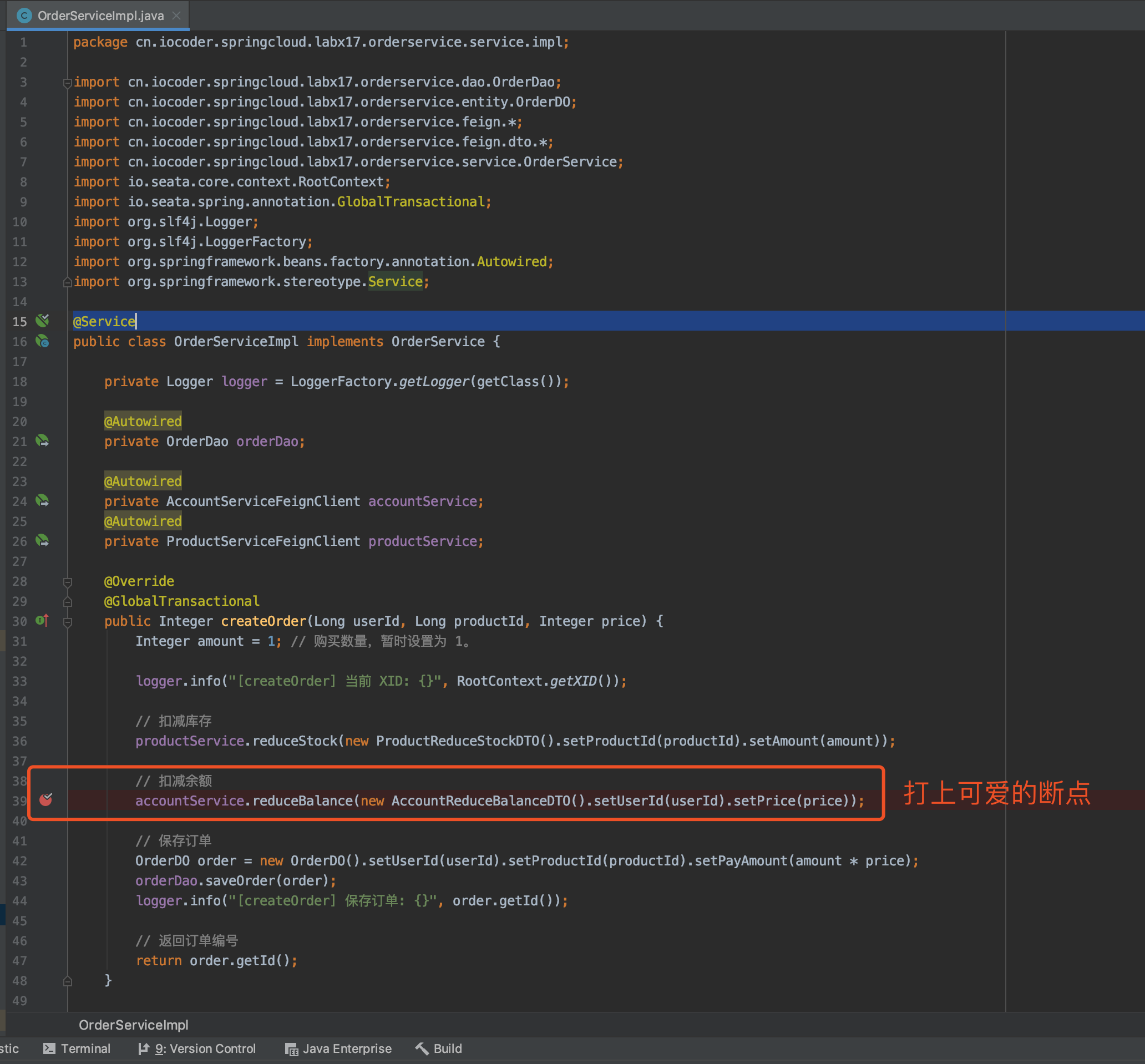
Task: Click autowired dependency icon beside orderDao field
Action: 43,441
